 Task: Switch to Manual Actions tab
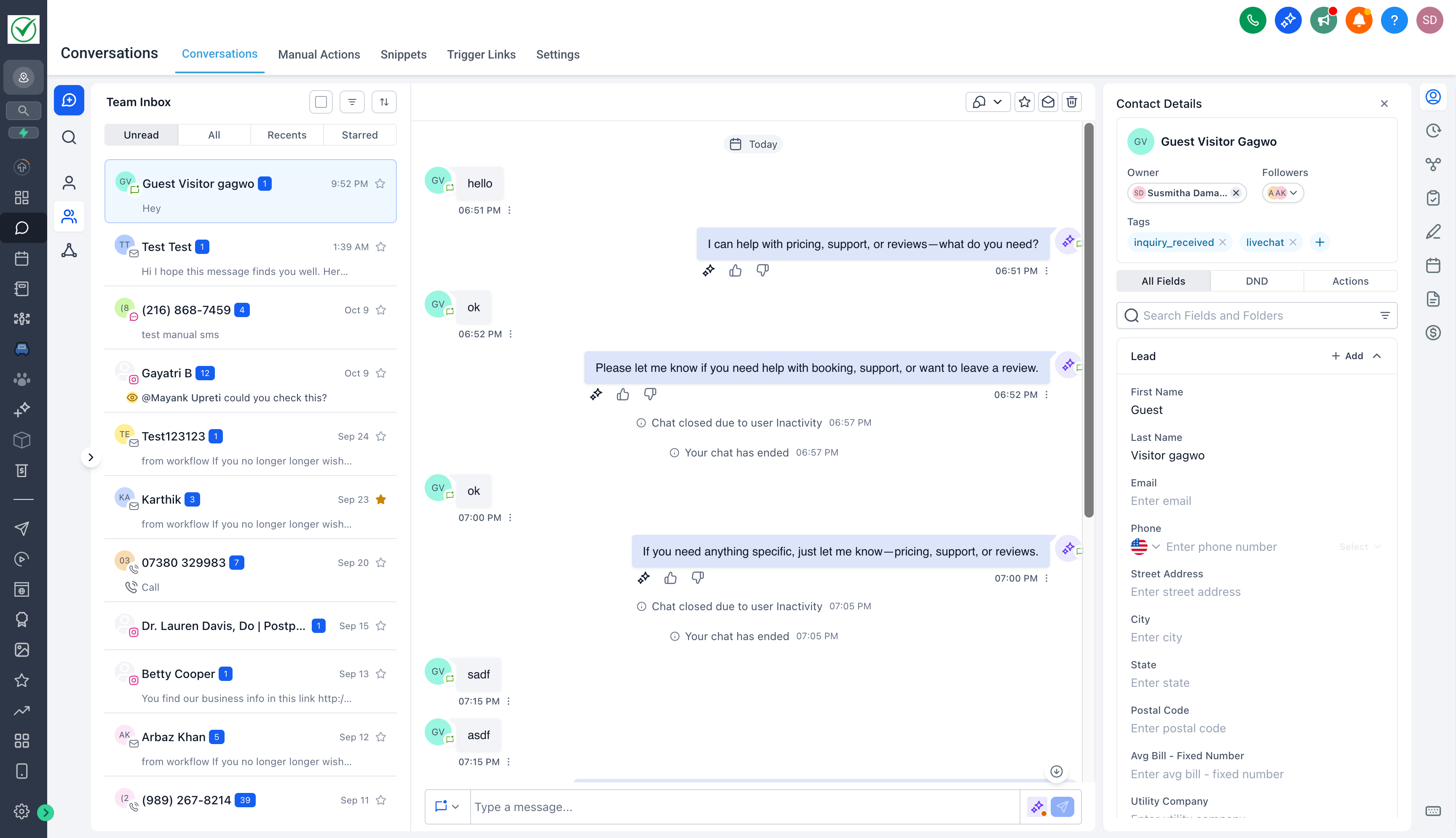point(319,54)
